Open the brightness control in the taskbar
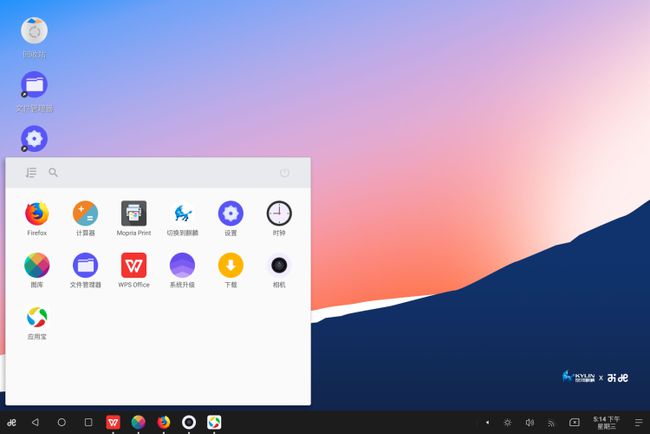The width and height of the screenshot is (650, 434). tap(507, 423)
